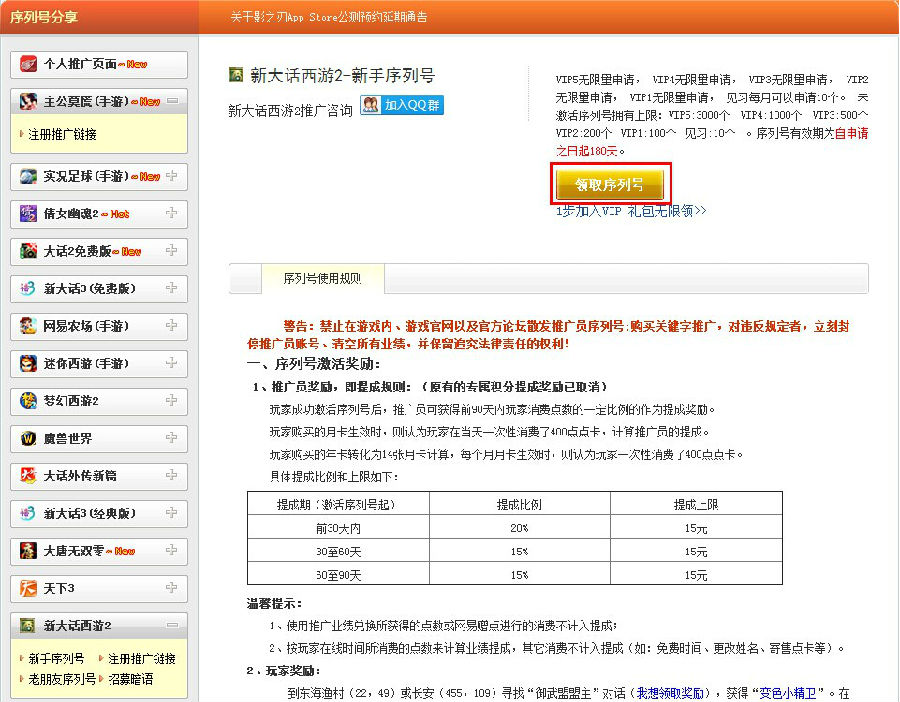
Task: Click the 主公莫慌 game icon
Action: tap(28, 102)
